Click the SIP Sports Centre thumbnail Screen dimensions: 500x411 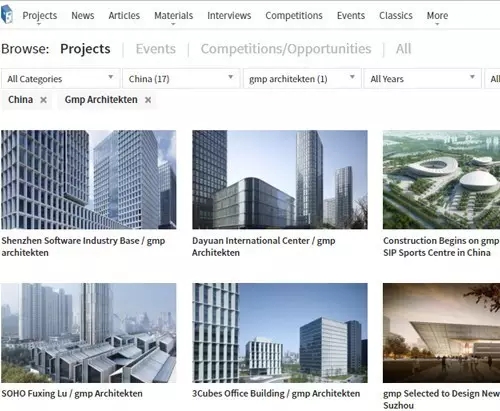(441, 180)
